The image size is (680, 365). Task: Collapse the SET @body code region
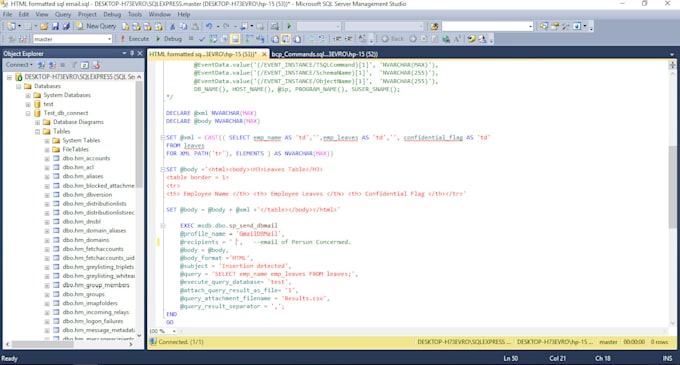(x=163, y=169)
